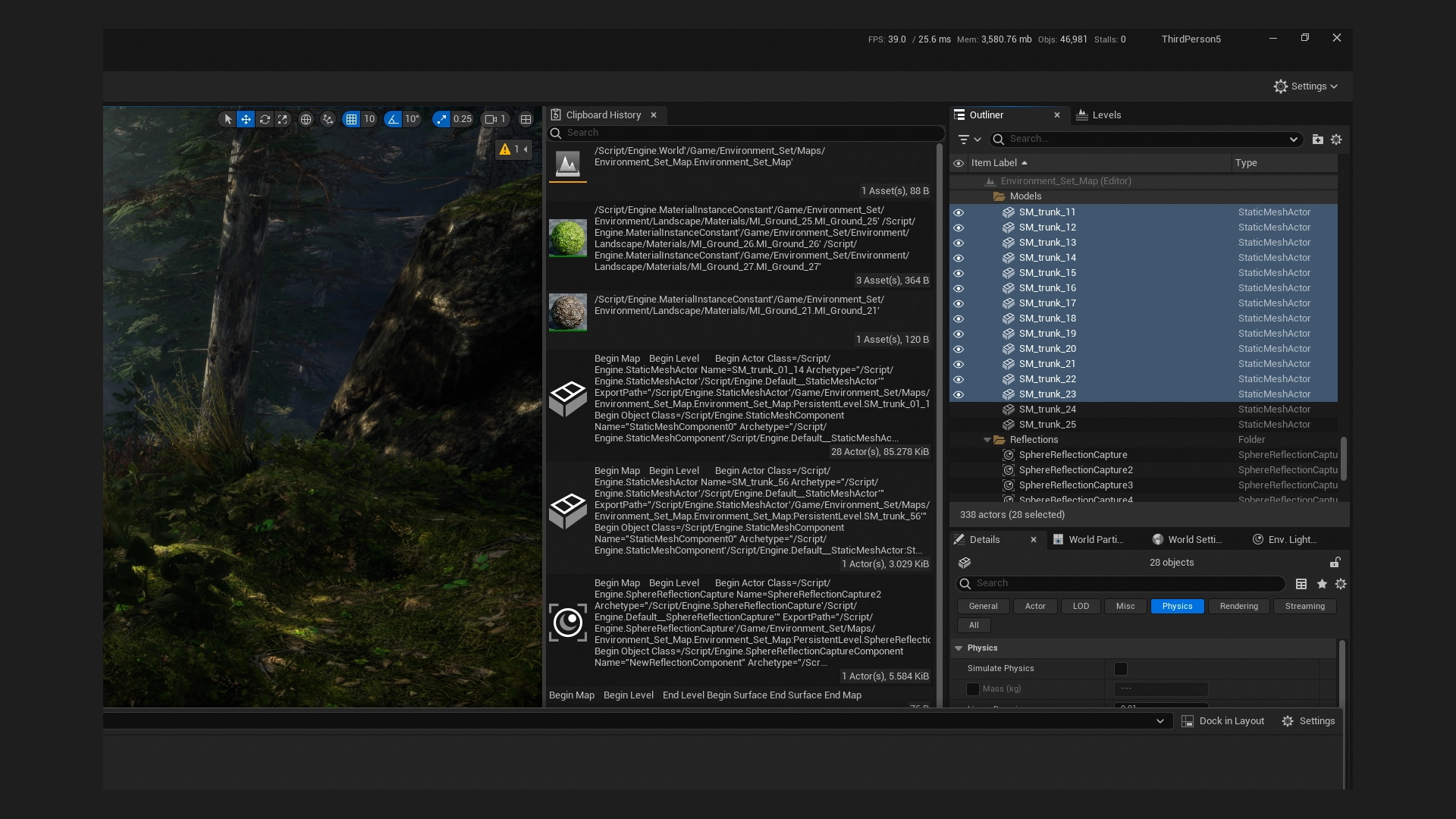Toggle visibility of SM_trunk_20
The width and height of the screenshot is (1456, 819).
959,350
